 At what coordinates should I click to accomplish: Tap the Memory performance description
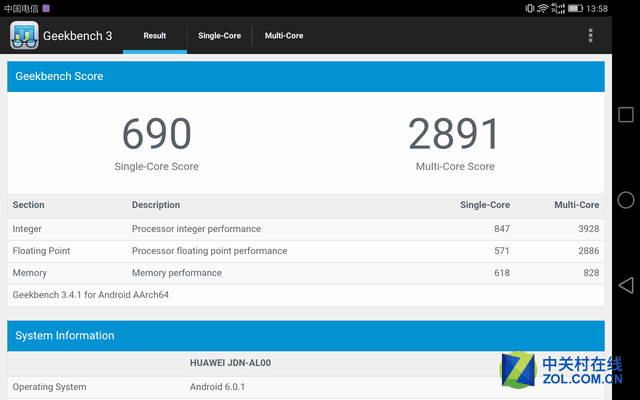coord(177,273)
